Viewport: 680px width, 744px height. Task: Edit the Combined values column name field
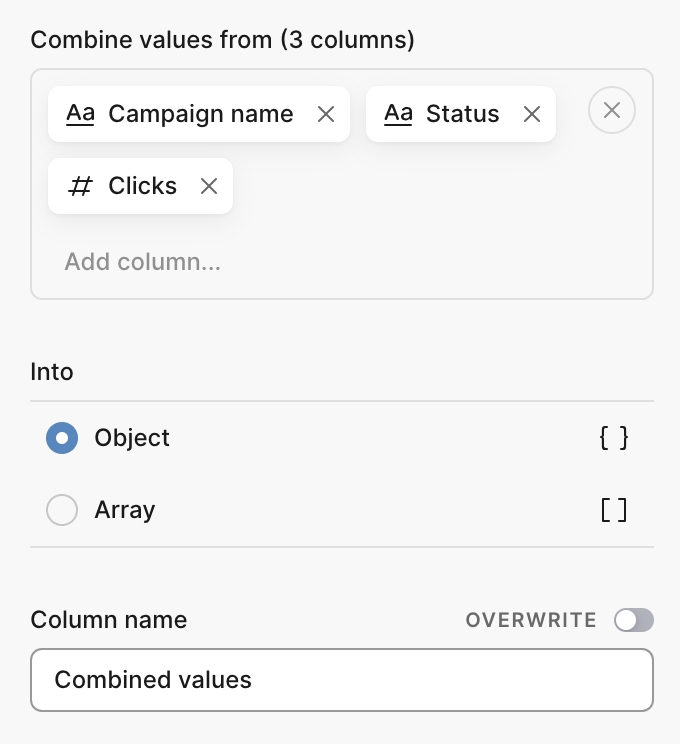click(341, 680)
